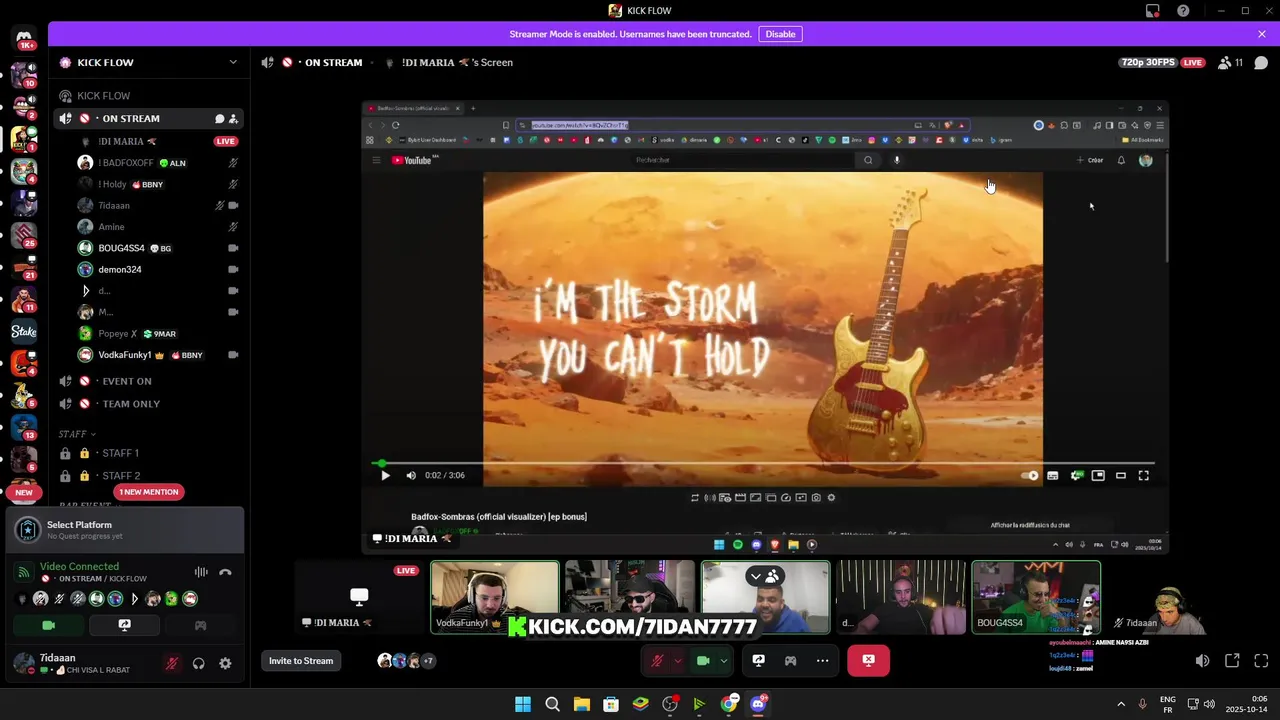Launch activity from controller icon in voice panel

[x=200, y=625]
